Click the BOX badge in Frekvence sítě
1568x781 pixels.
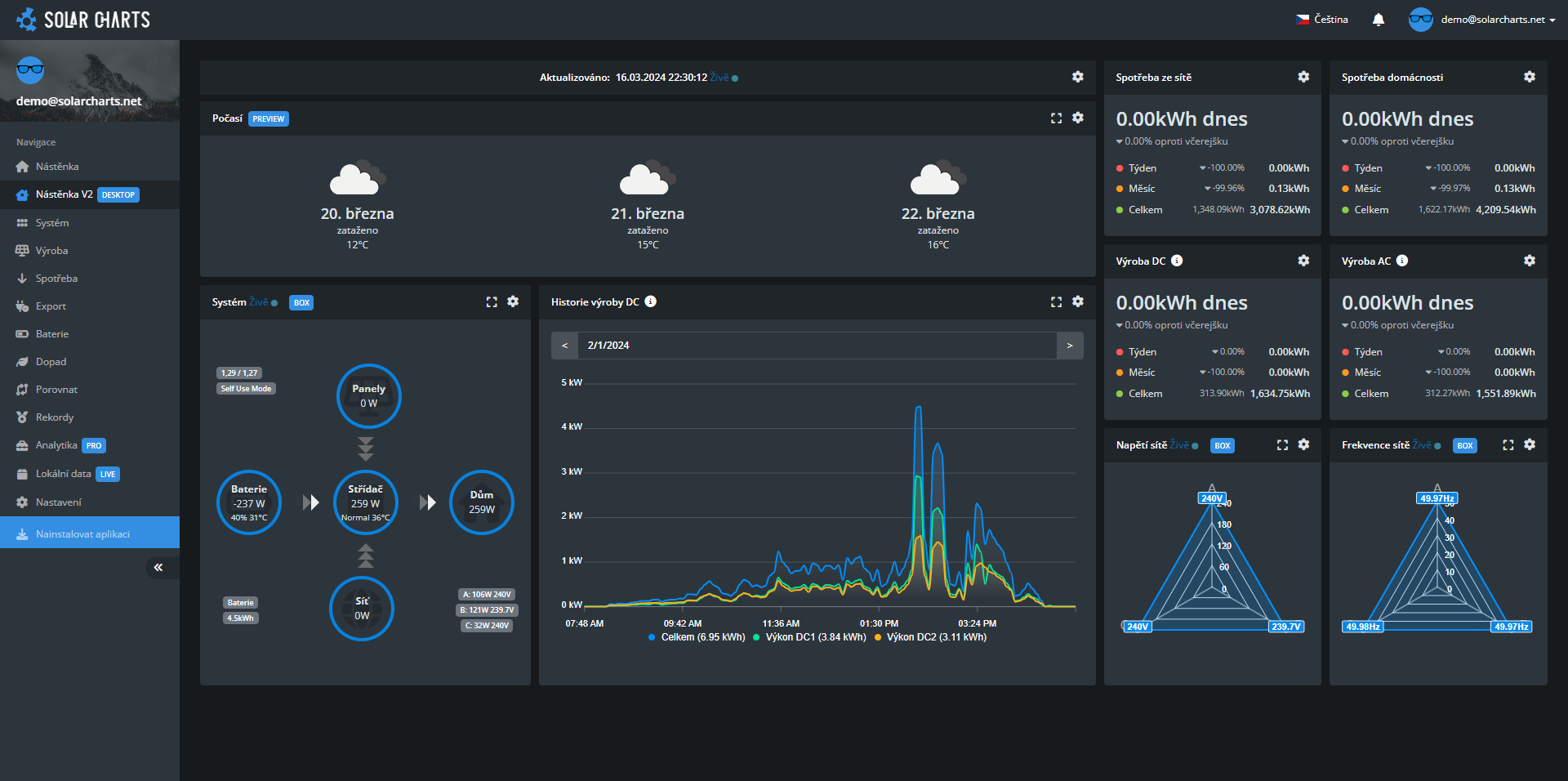coord(1465,445)
